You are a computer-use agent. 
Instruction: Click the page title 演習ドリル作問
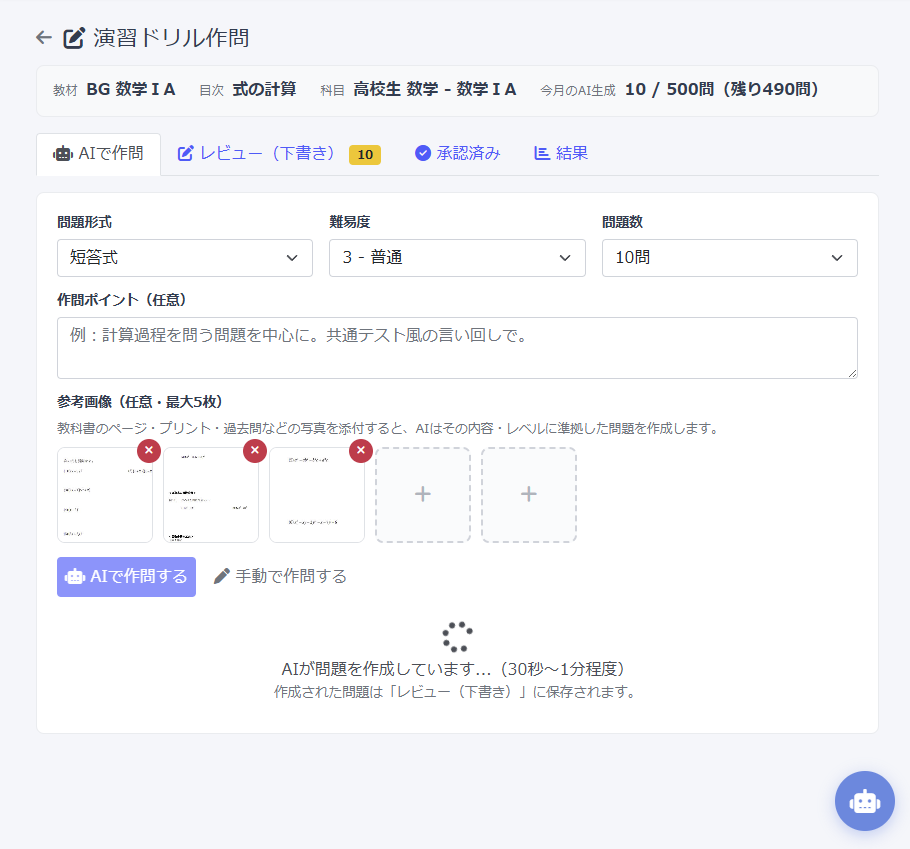pyautogui.click(x=171, y=38)
